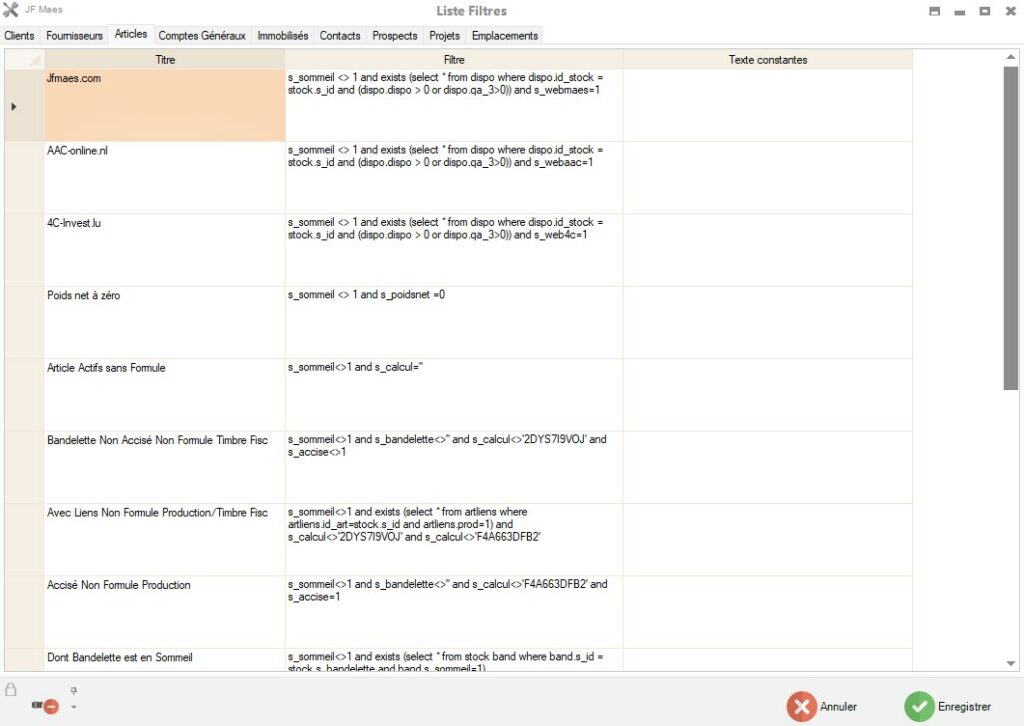Click the Texte constantes column header

[767, 60]
